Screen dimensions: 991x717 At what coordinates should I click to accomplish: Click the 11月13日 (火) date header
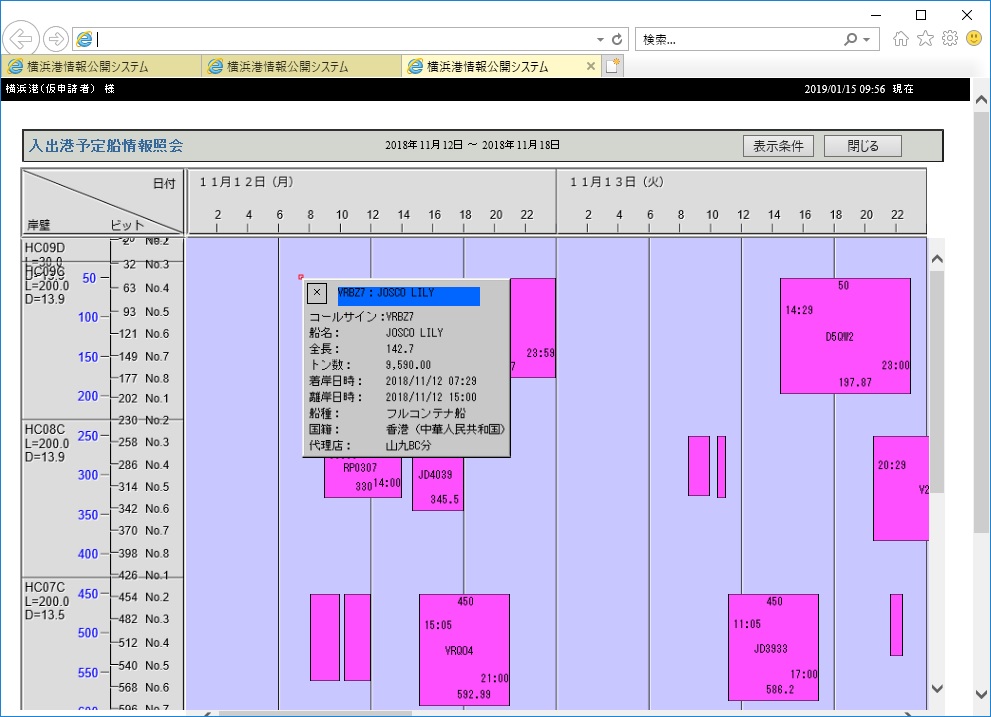tap(617, 182)
